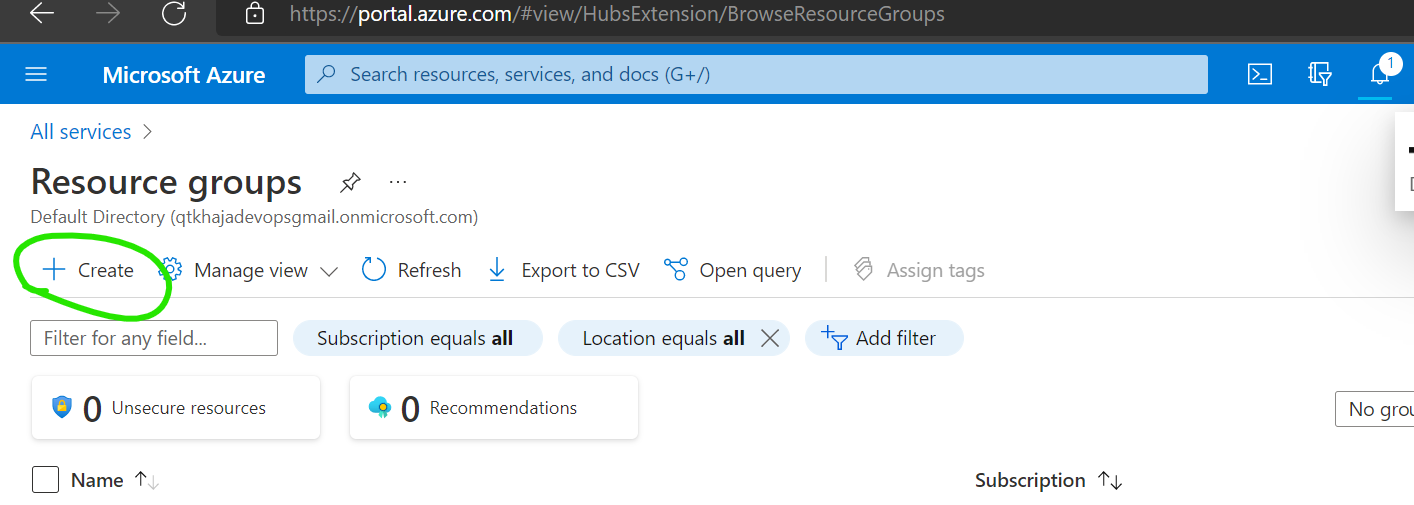The width and height of the screenshot is (1414, 505).
Task: Open the notifications bell
Action: coord(1380,75)
